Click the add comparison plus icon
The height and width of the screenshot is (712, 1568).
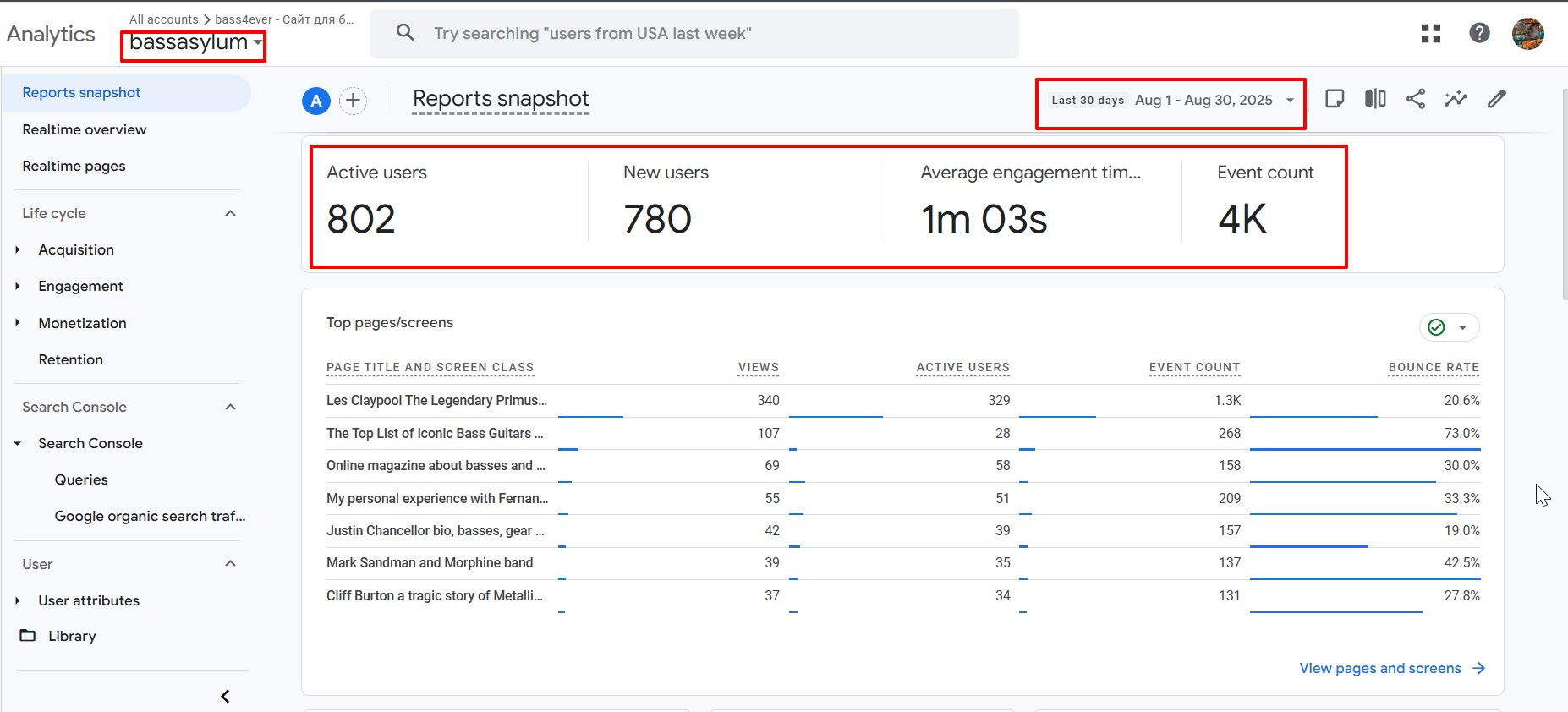coord(353,101)
